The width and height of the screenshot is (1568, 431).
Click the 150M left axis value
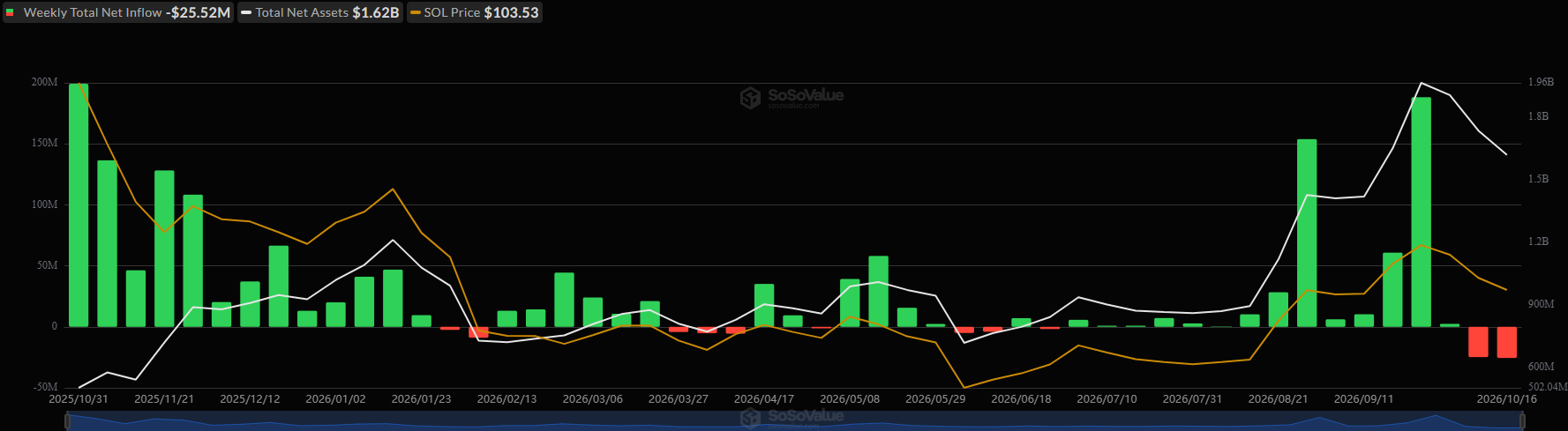45,143
